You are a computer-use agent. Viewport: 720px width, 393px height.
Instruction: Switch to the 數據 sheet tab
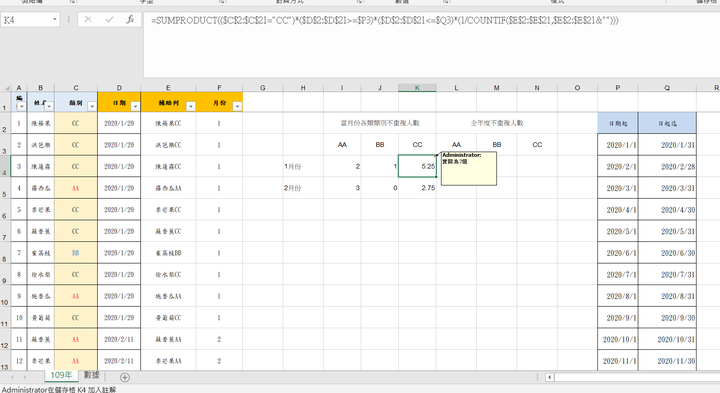point(91,375)
